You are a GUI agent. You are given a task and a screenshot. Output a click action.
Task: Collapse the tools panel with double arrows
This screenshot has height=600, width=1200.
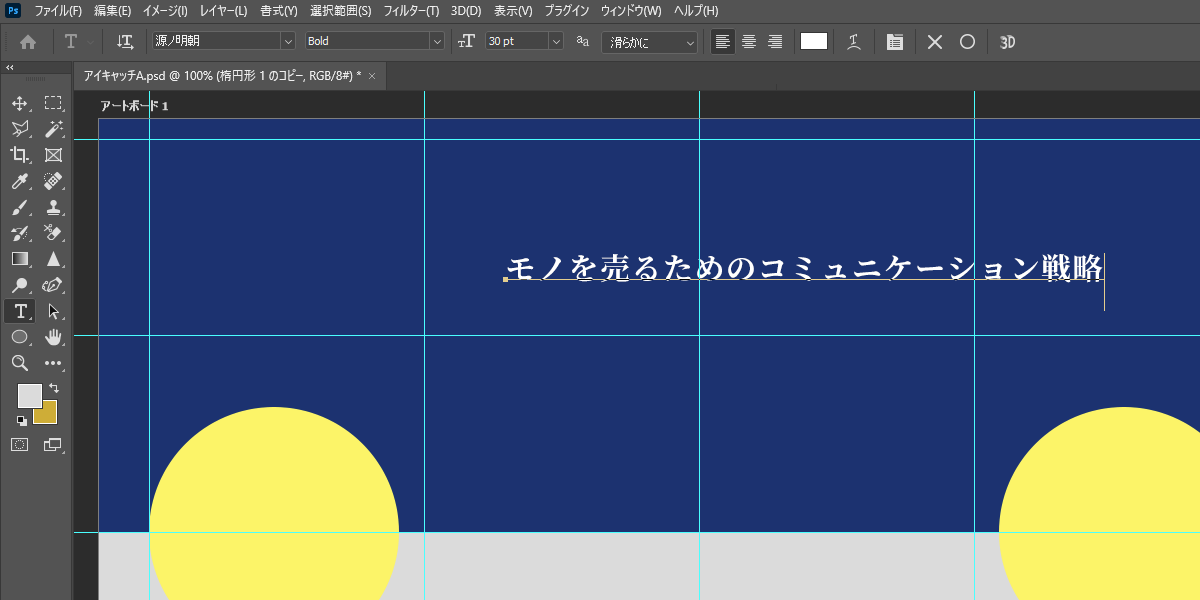9,67
